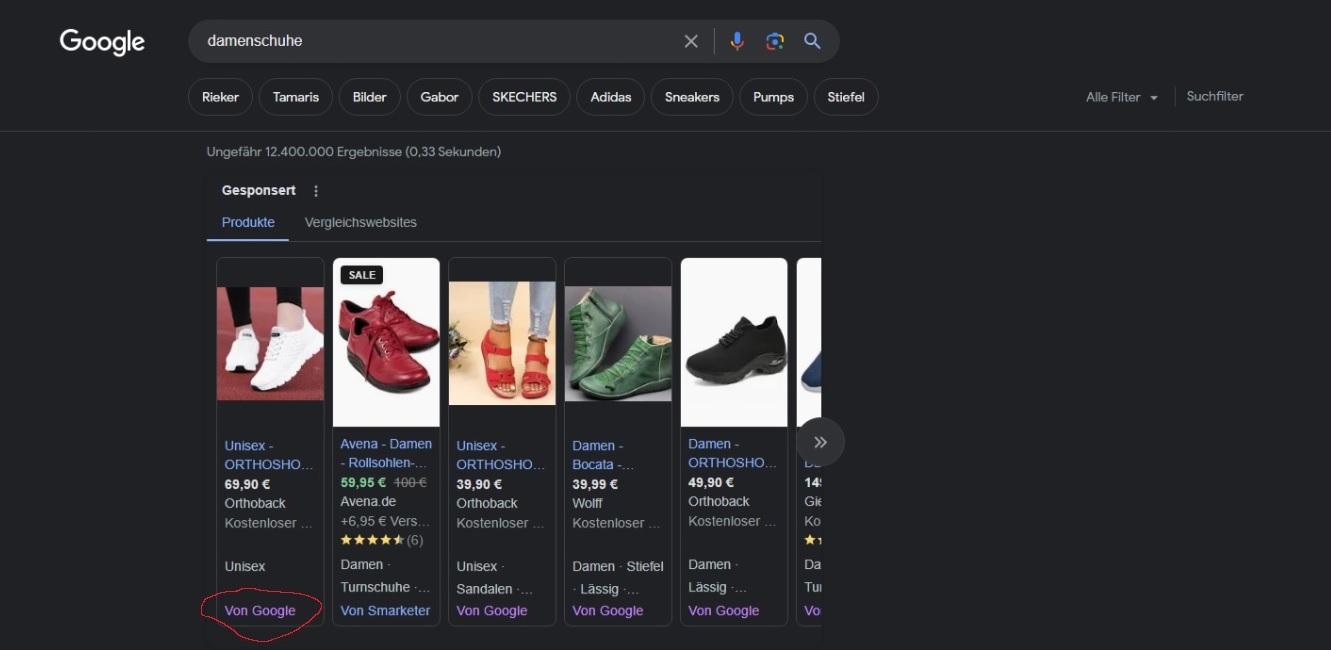1331x650 pixels.
Task: Click the 49,90 € price
Action: coord(711,482)
